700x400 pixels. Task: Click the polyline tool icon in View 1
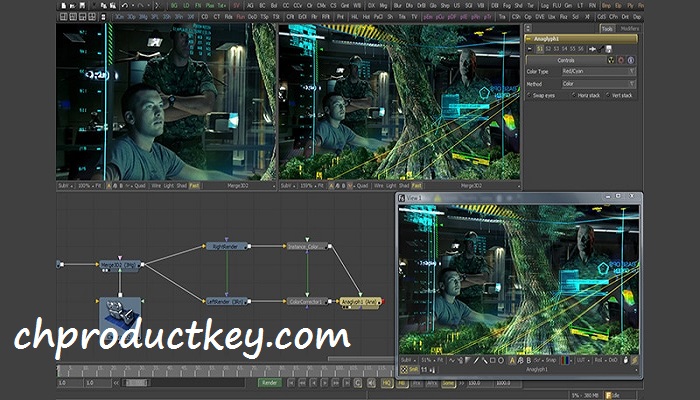click(451, 360)
